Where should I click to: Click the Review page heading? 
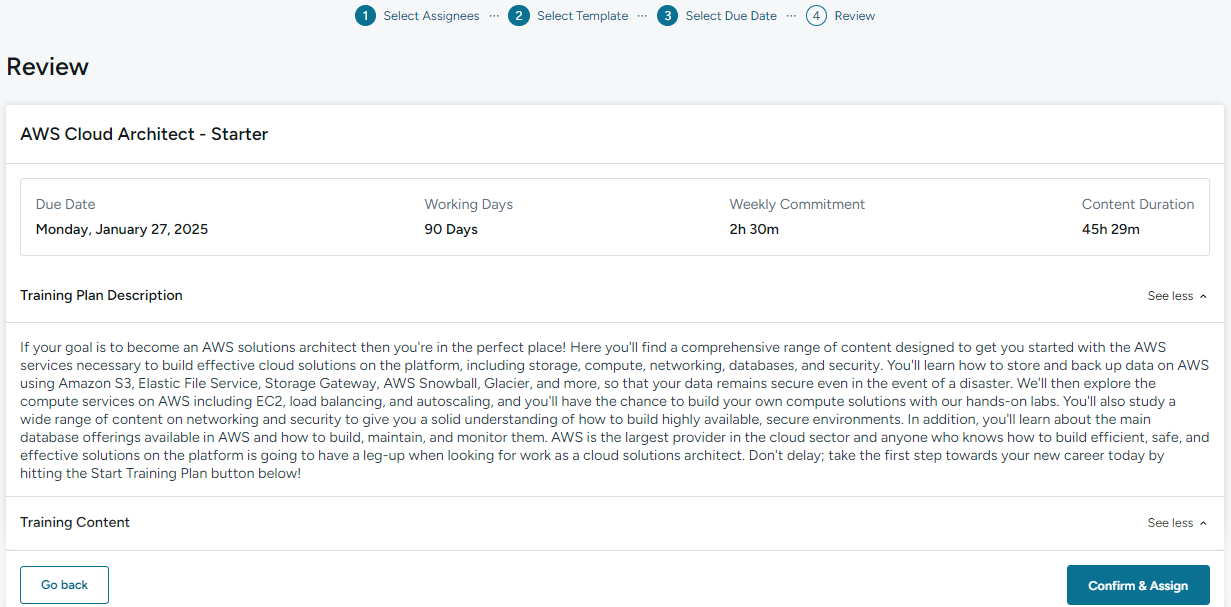pos(48,67)
